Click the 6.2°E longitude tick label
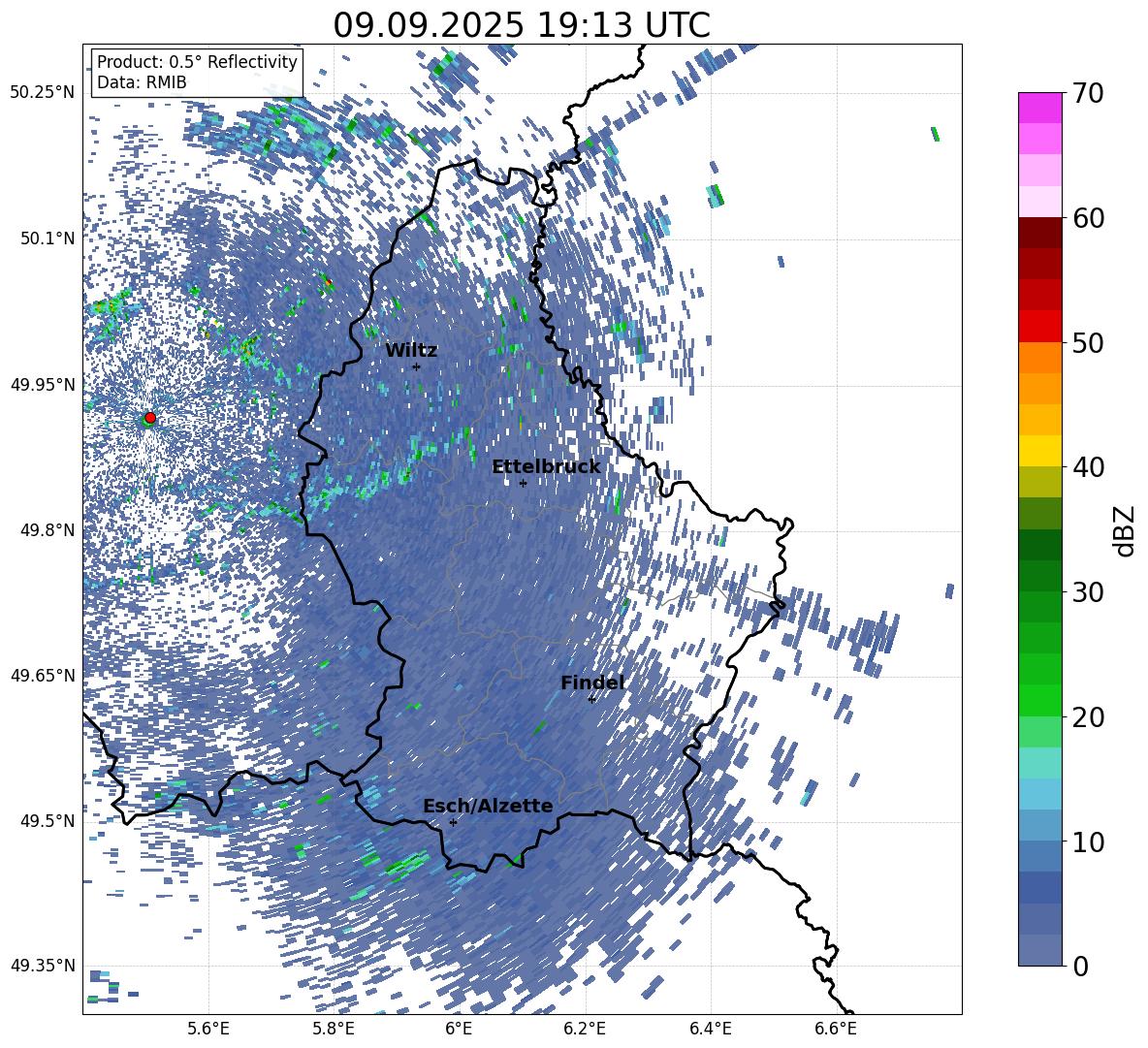Image resolution: width=1148 pixels, height=1048 pixels. tap(585, 1029)
